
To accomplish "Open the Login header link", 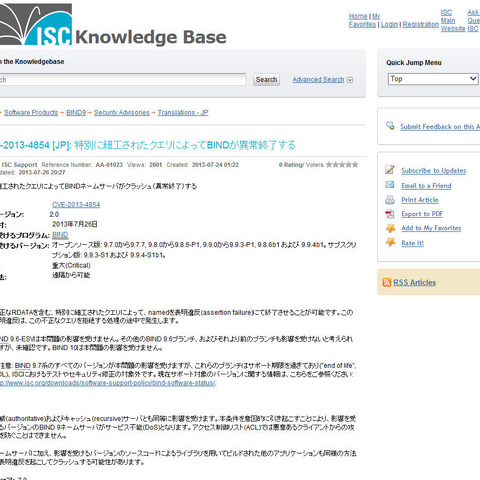I will click(389, 24).
